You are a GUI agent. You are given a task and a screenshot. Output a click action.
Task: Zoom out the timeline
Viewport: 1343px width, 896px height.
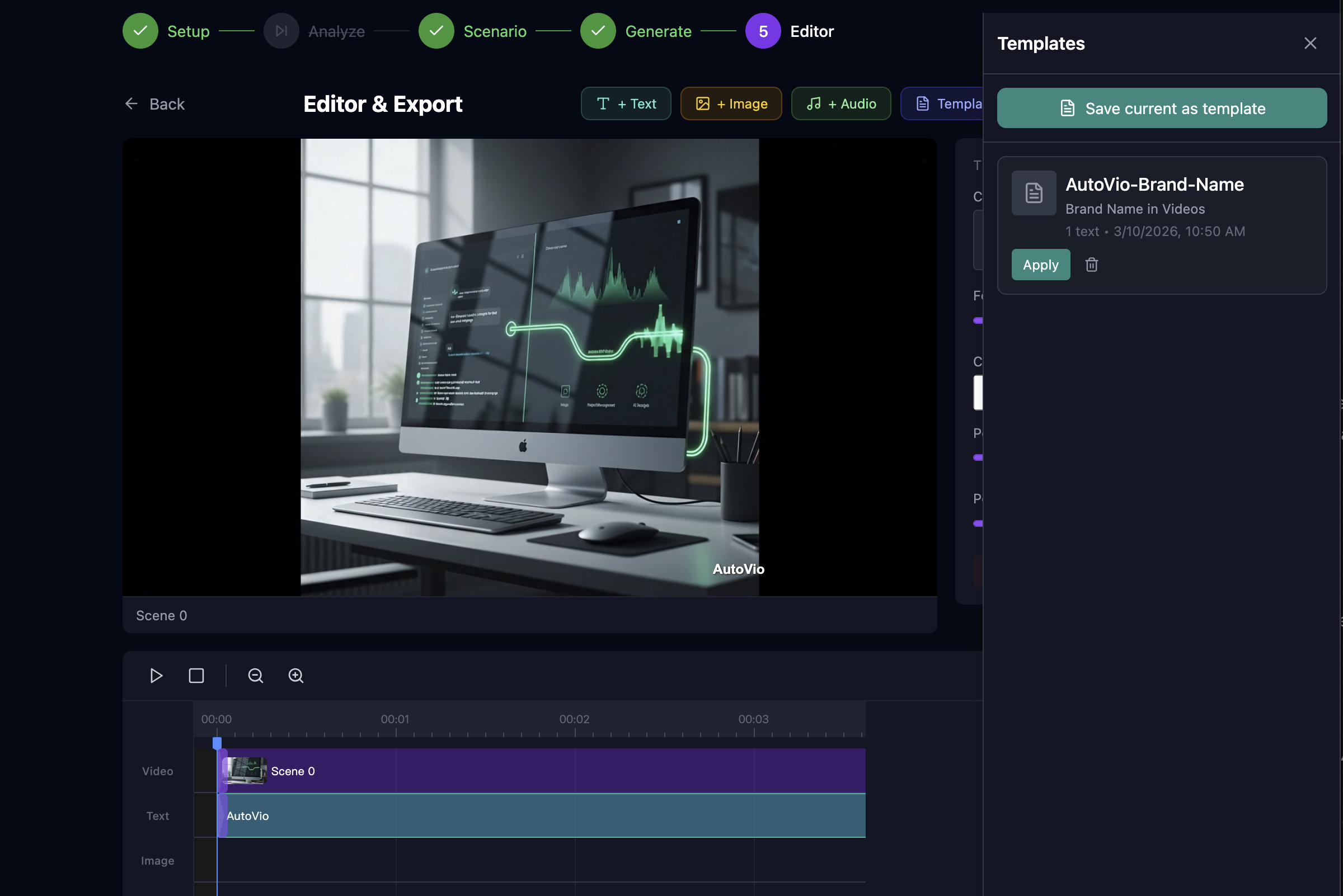click(x=256, y=676)
